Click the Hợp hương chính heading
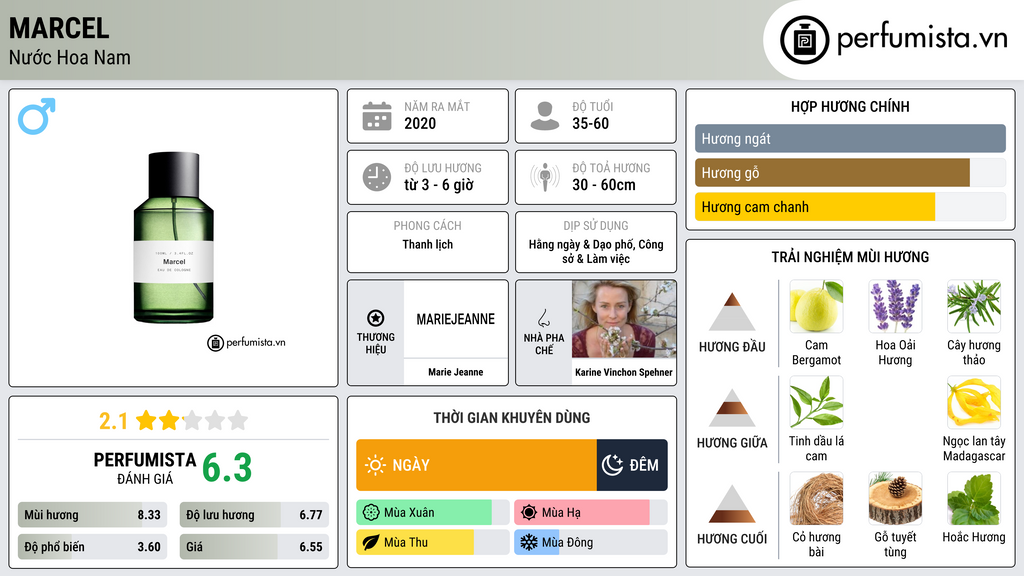This screenshot has height=576, width=1024. 850,106
